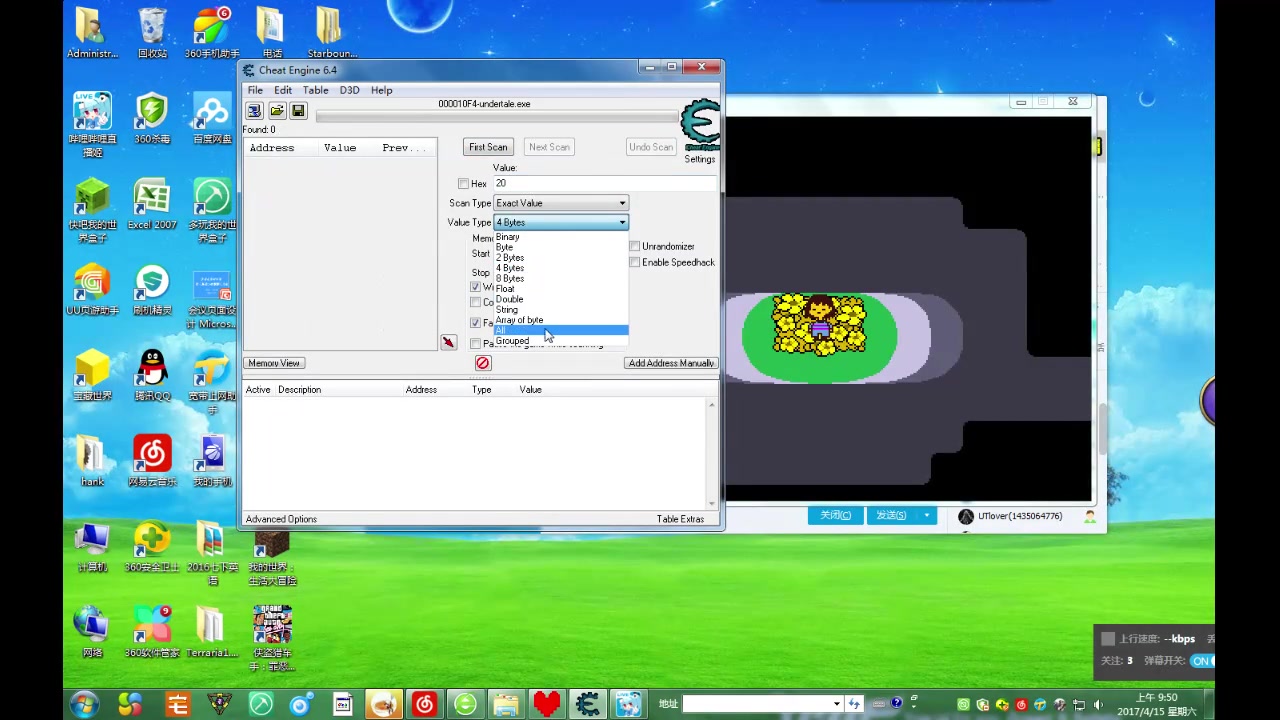This screenshot has width=1280, height=720.
Task: Click the Windows Start button
Action: tap(84, 704)
